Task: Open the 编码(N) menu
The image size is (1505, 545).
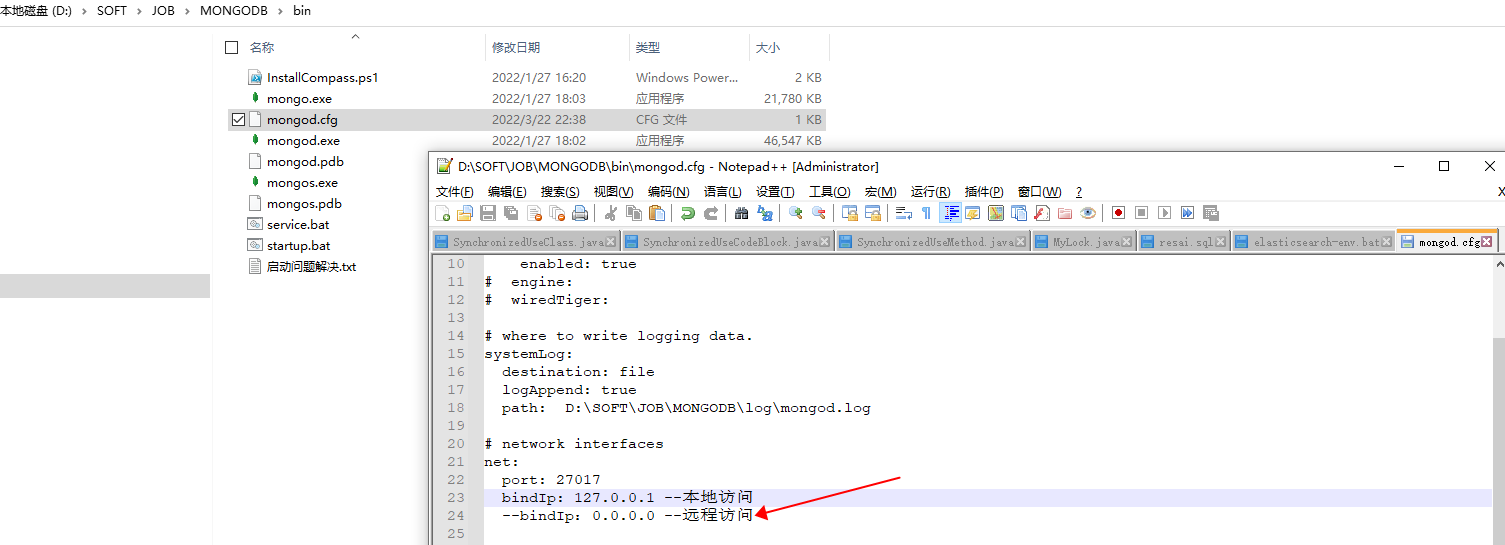Action: (669, 192)
